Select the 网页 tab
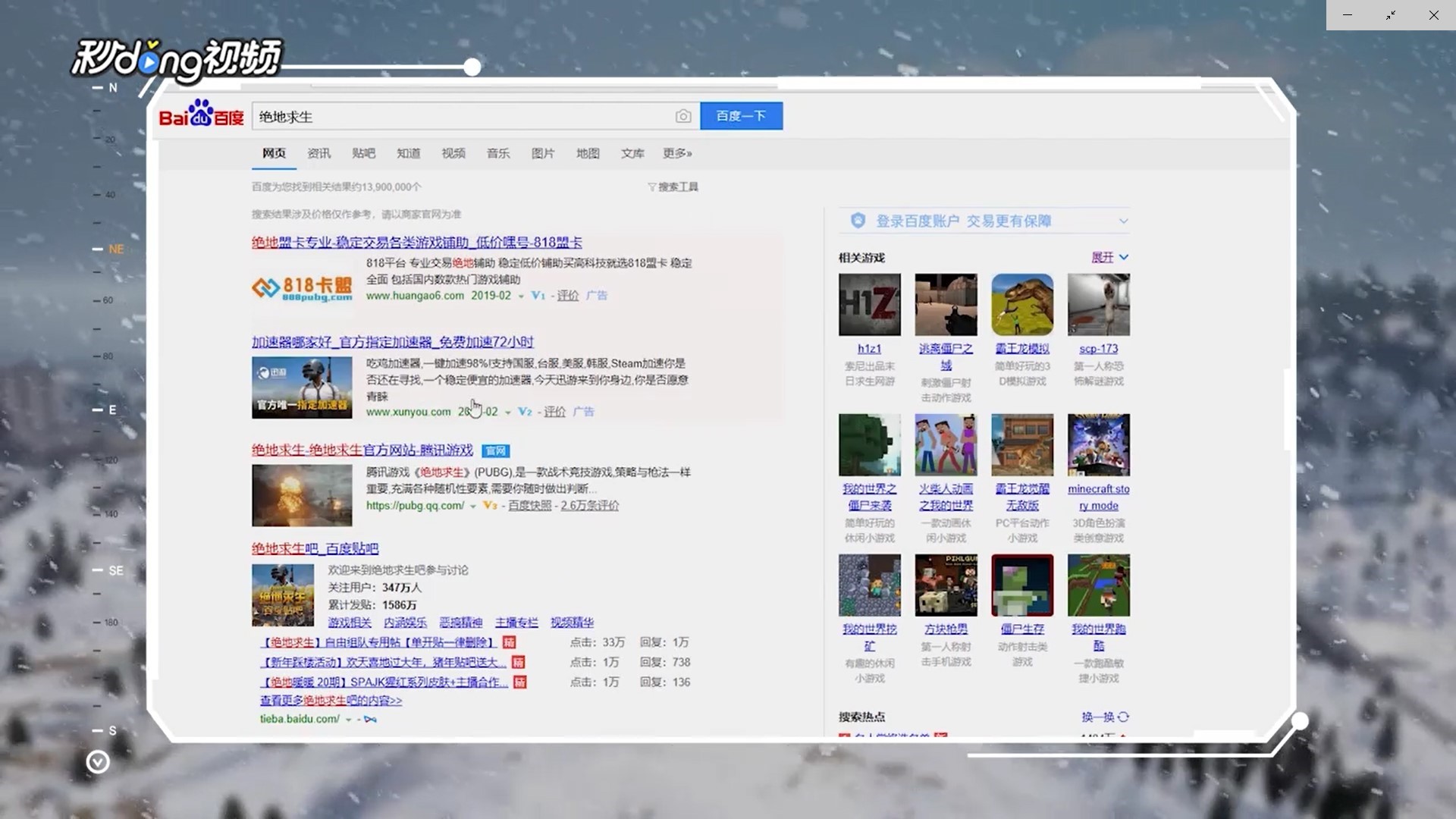 pos(274,153)
